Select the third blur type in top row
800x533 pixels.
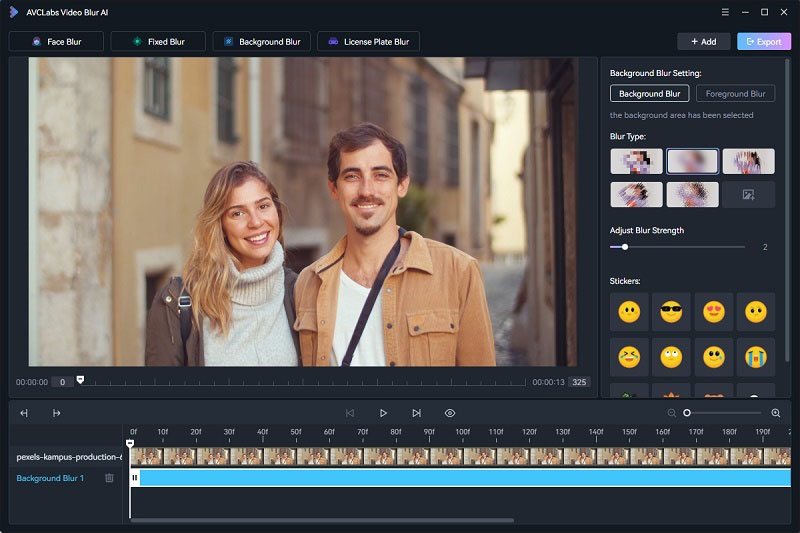click(x=748, y=162)
